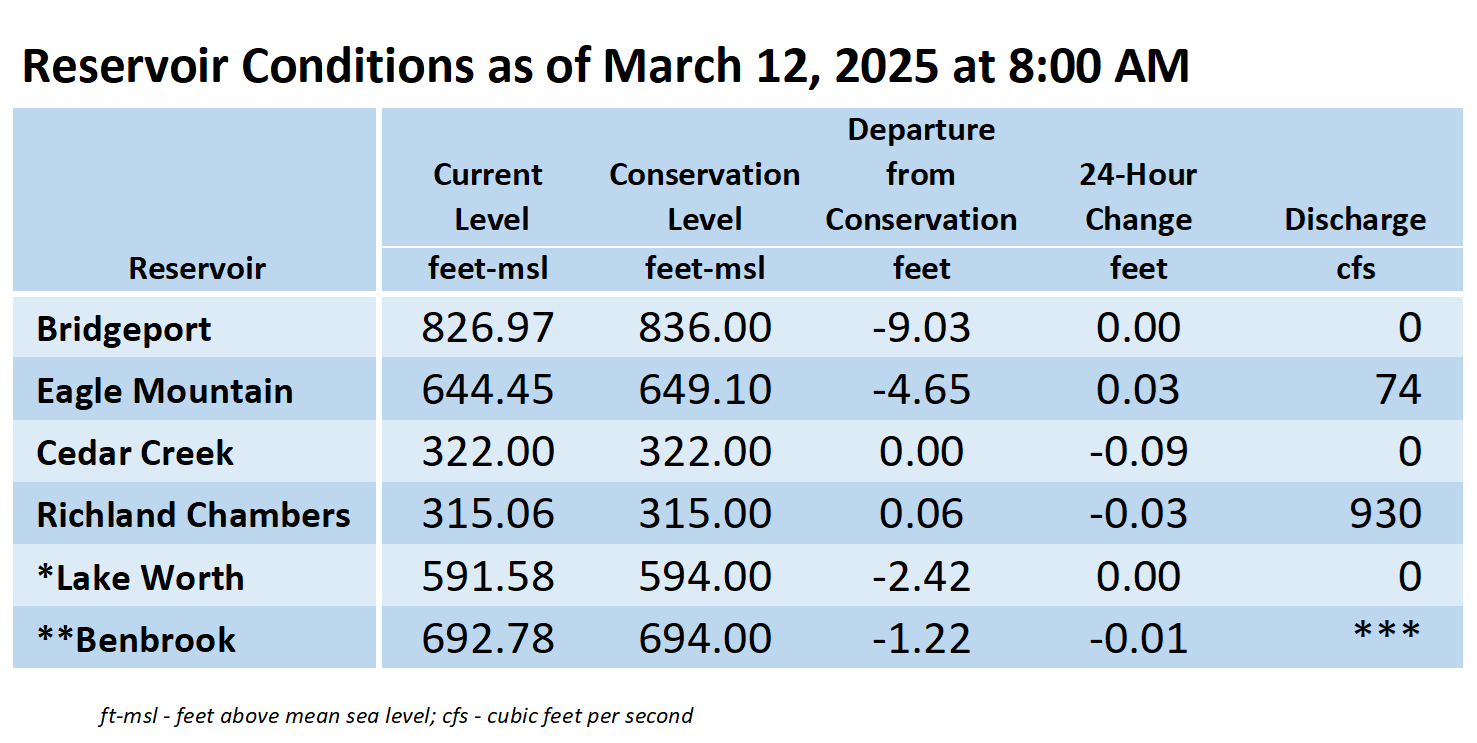Select the Reservoir column header

tap(197, 269)
